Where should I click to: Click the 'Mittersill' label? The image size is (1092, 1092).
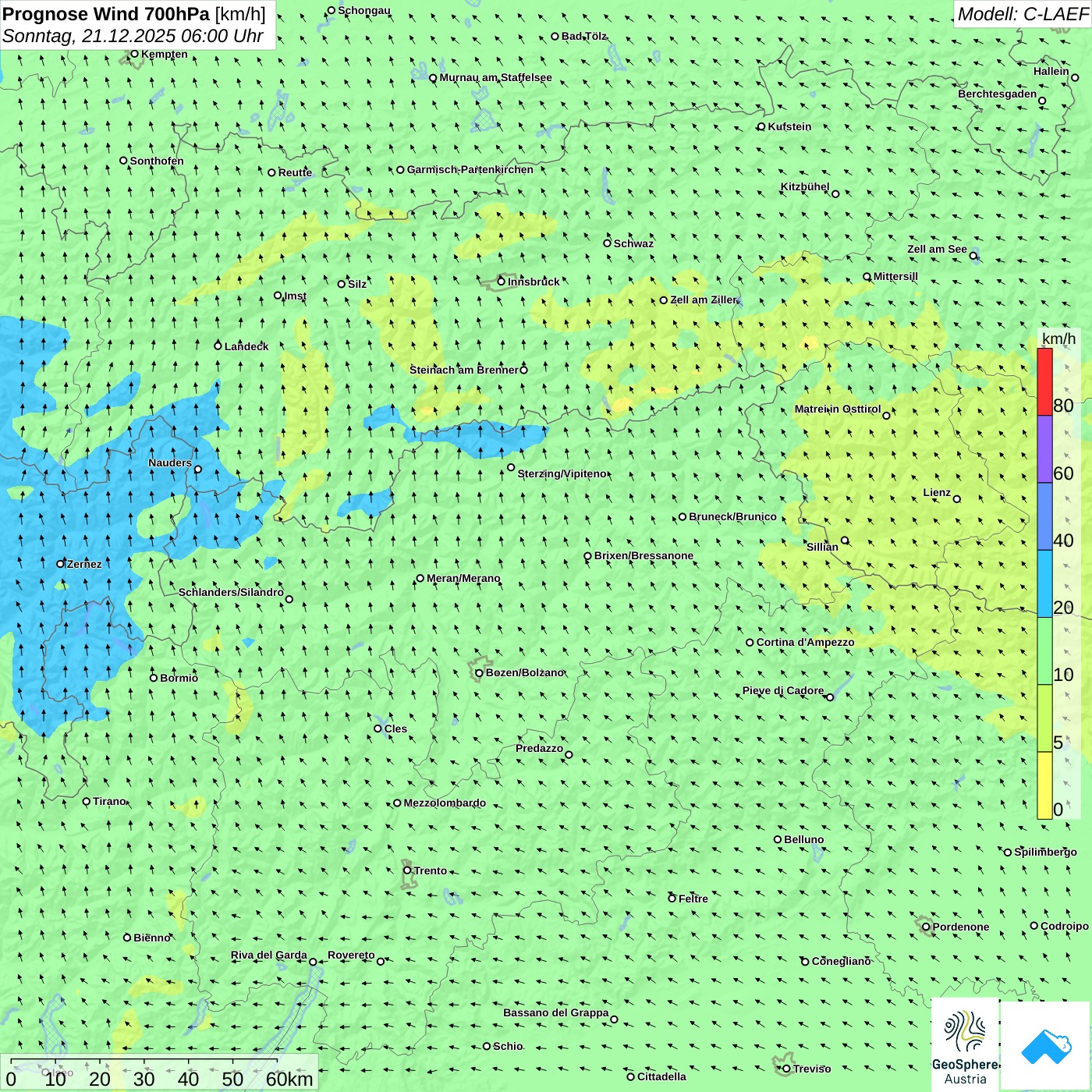point(895,276)
